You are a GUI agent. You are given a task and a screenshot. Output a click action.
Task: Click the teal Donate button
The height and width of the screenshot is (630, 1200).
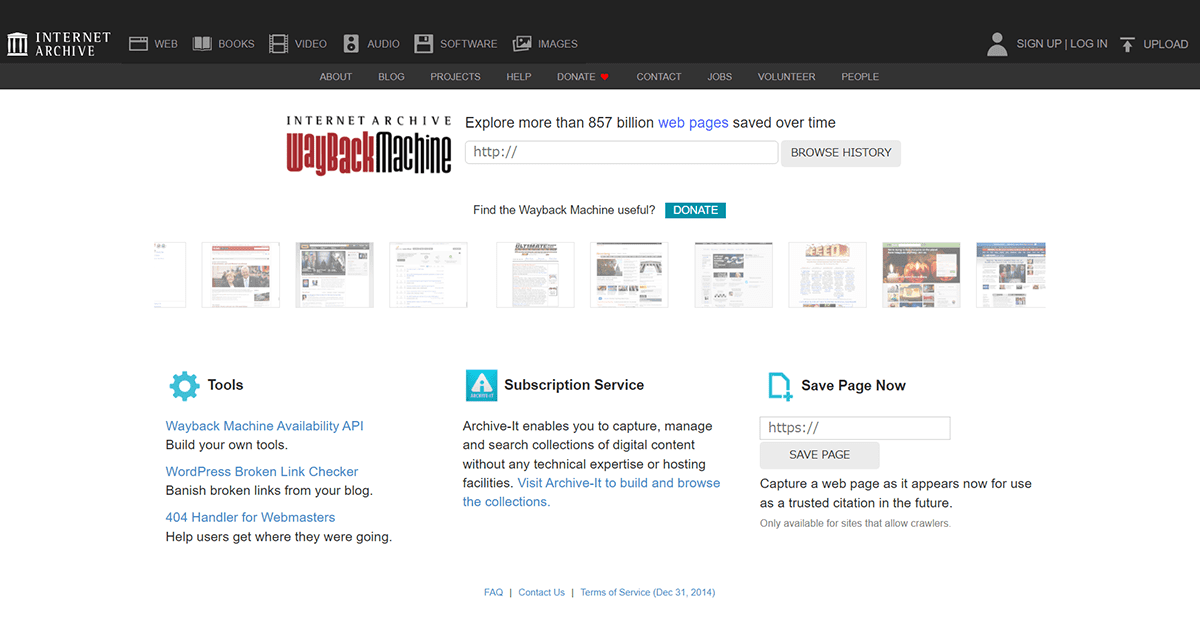695,210
